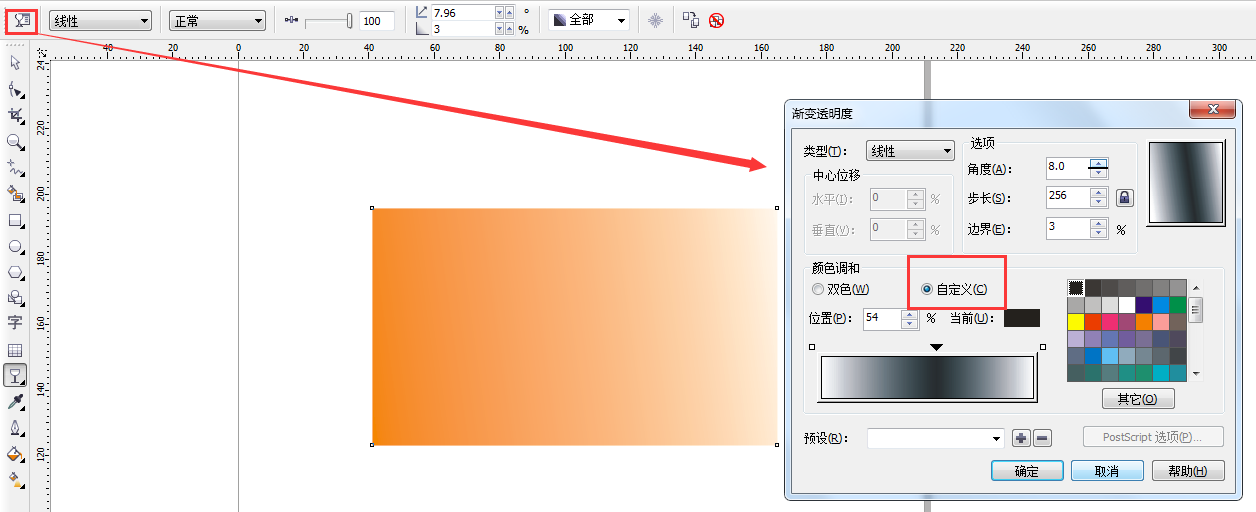Screen dimensions: 1256x512
Task: Select the Basic Shapes tool
Action: pos(15,298)
